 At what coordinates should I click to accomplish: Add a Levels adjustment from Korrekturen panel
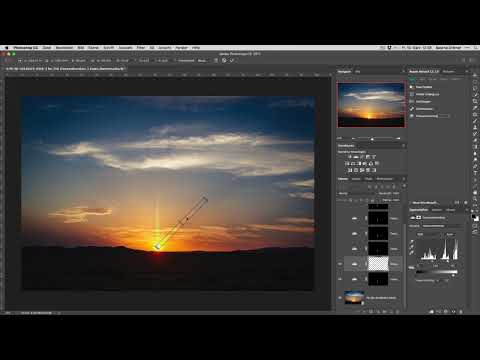[356, 157]
